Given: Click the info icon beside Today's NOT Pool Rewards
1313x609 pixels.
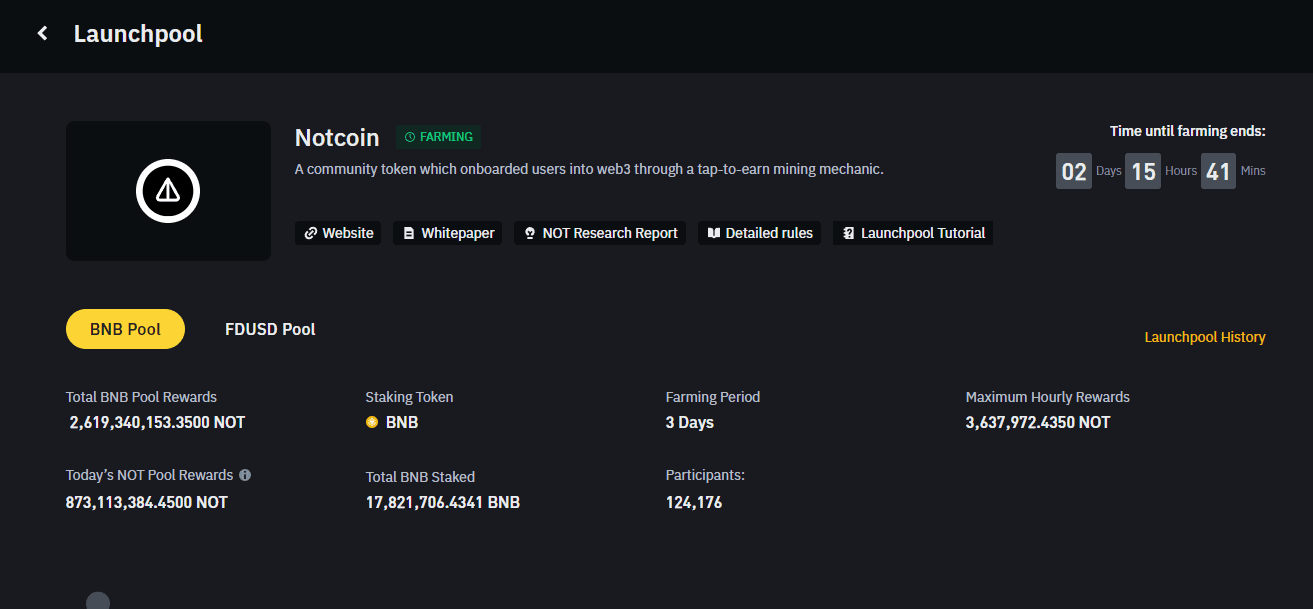Looking at the screenshot, I should click(245, 475).
